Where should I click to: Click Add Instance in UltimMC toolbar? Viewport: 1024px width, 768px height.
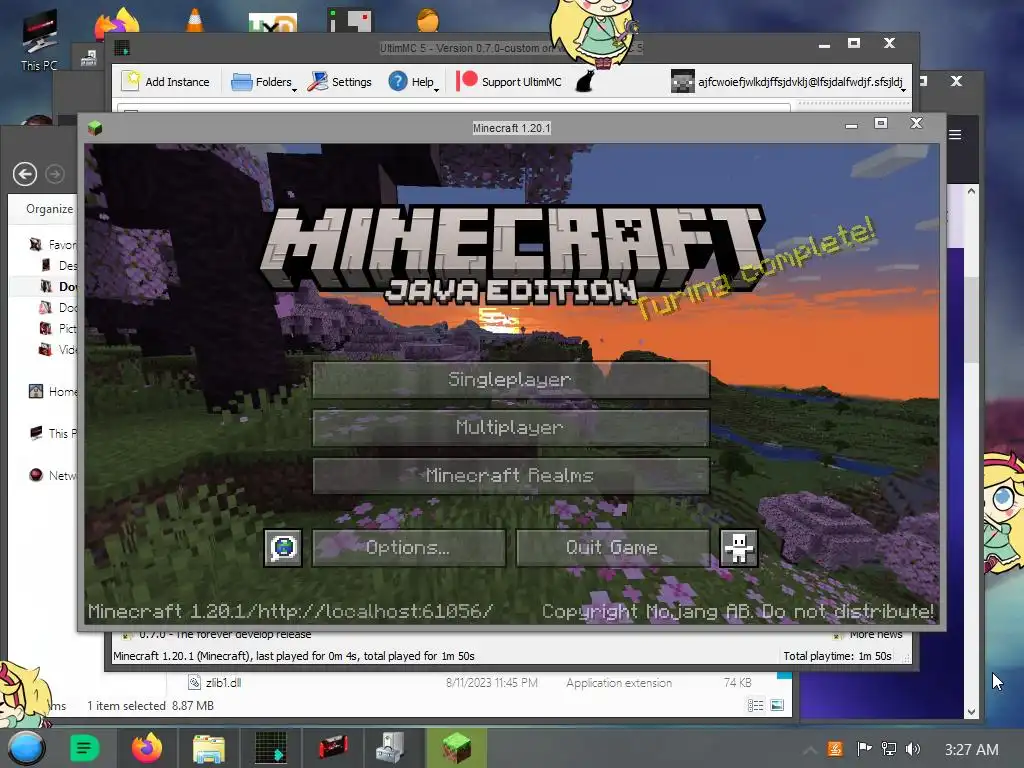click(166, 82)
